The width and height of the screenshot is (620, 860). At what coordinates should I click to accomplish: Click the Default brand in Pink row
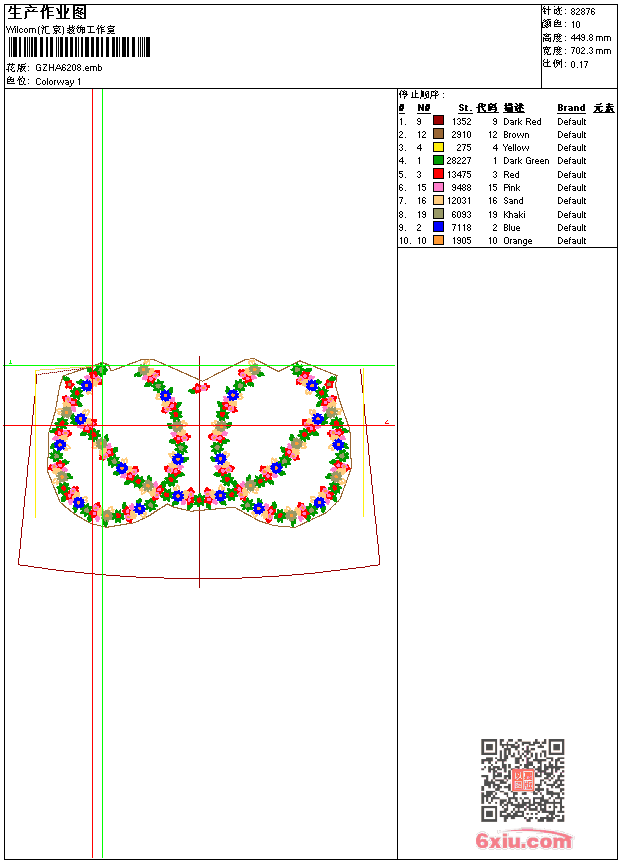coord(572,188)
